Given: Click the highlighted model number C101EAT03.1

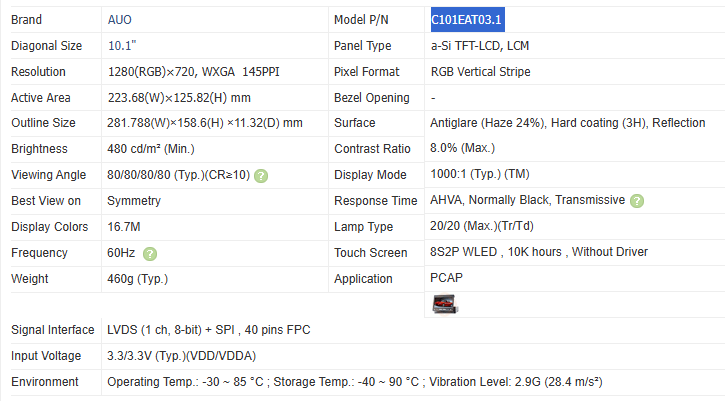Looking at the screenshot, I should [x=467, y=20].
